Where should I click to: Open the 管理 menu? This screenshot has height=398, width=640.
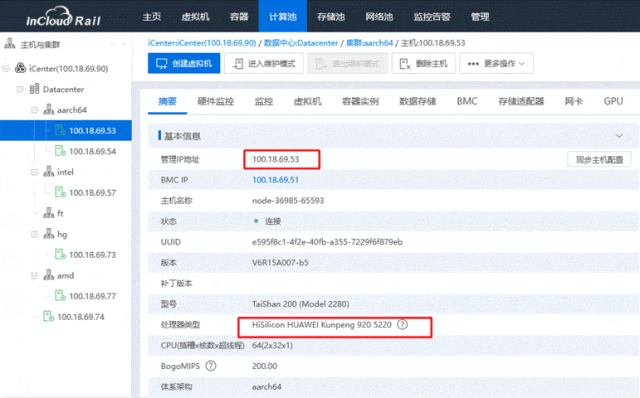click(480, 17)
